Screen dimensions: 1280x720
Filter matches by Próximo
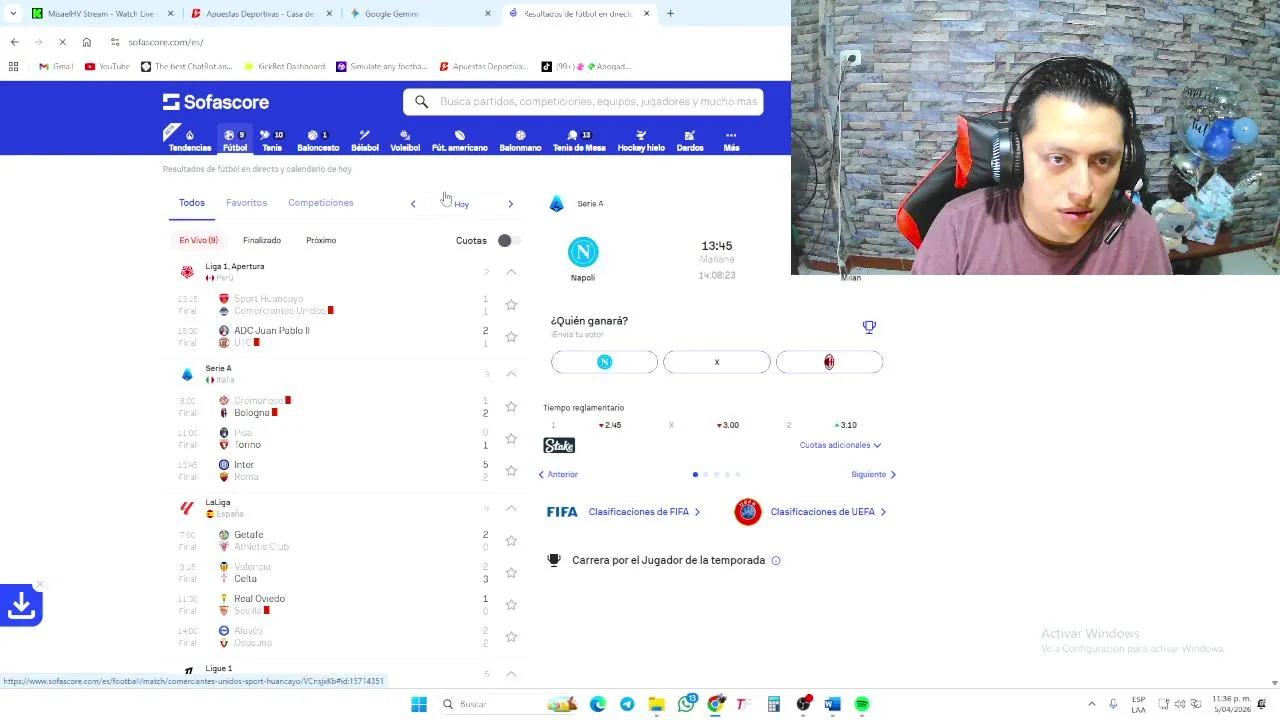[321, 240]
